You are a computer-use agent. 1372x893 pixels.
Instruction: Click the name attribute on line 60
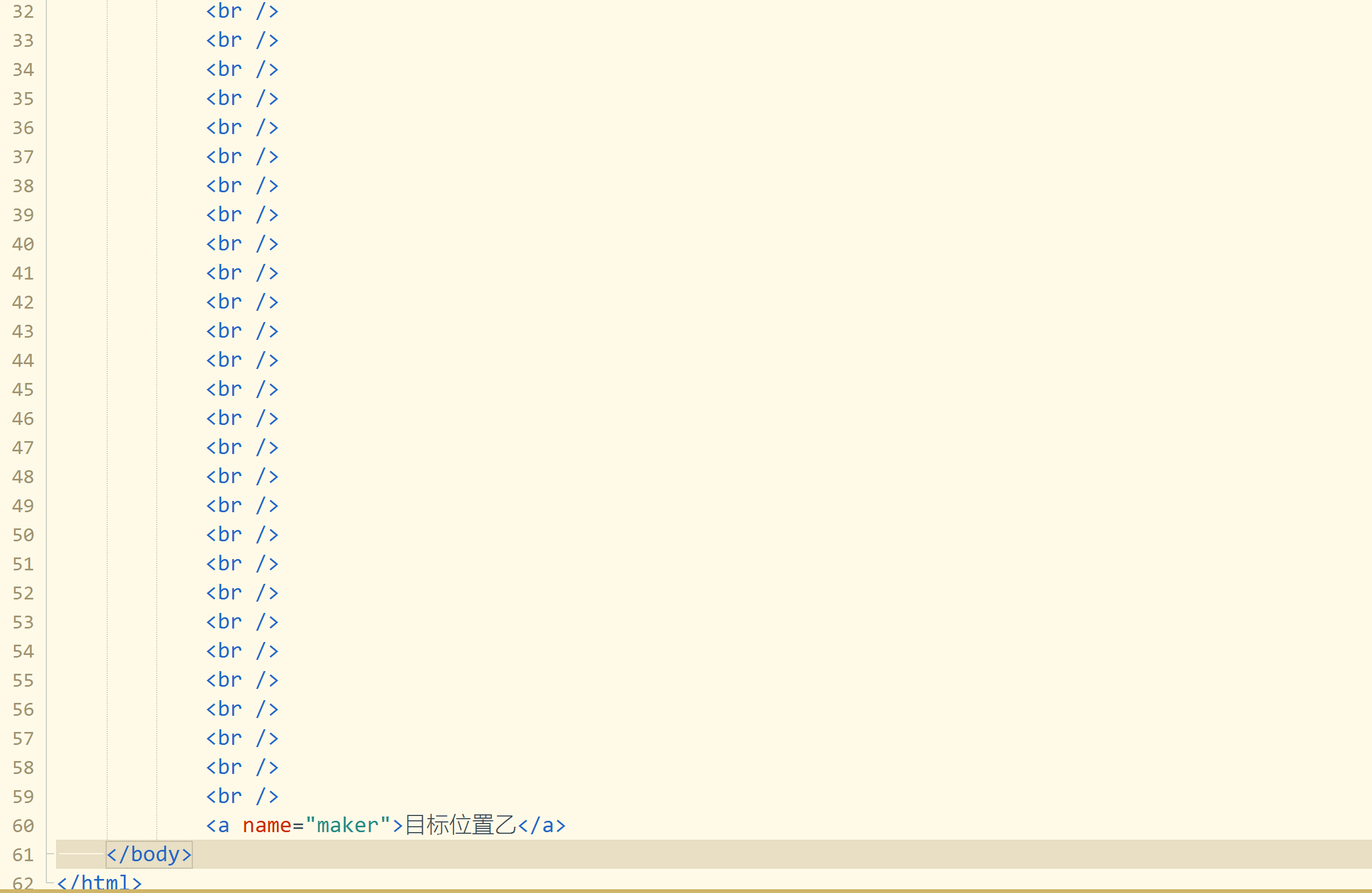pyautogui.click(x=267, y=825)
